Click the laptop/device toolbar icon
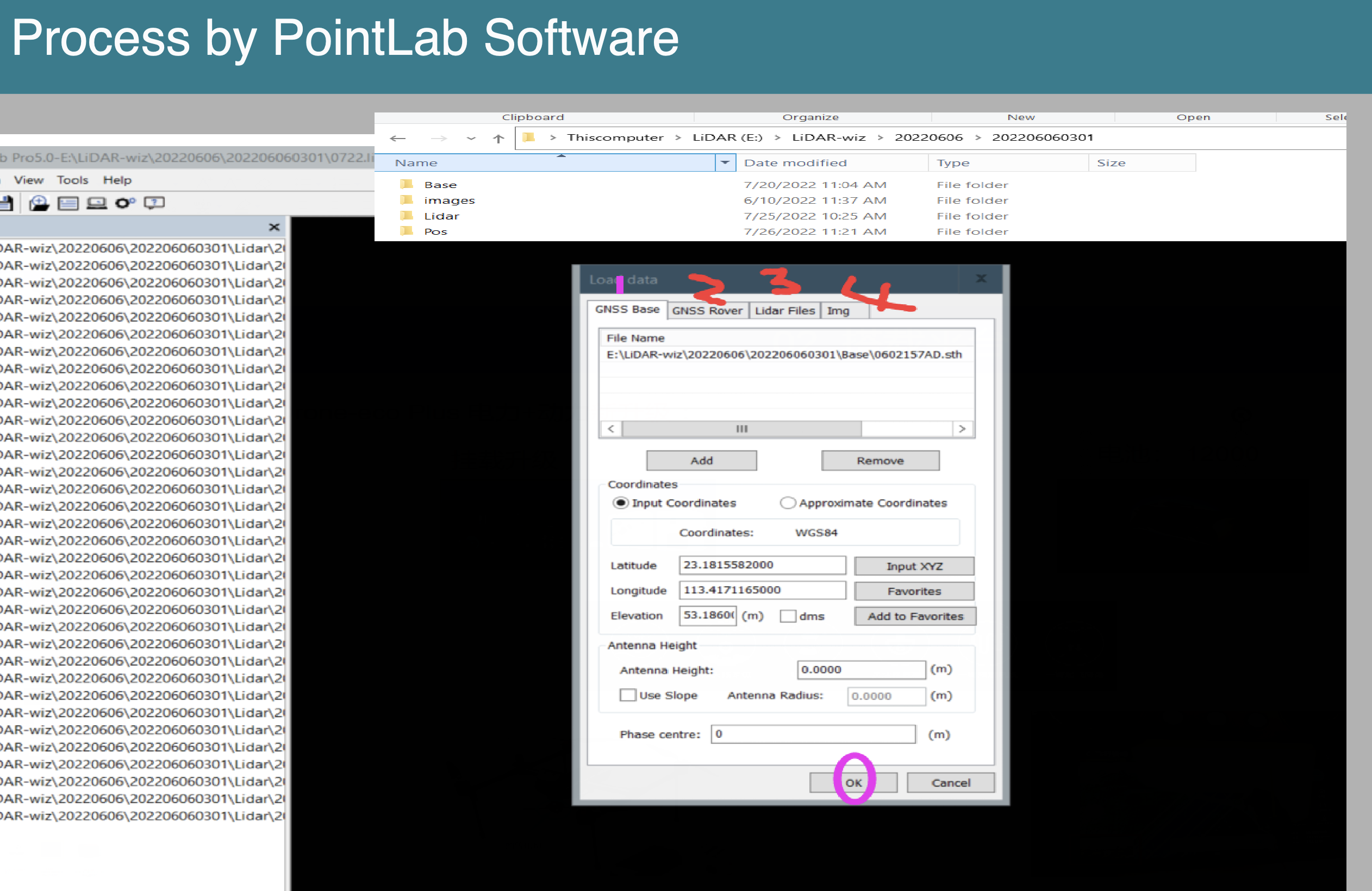The image size is (1372, 891). [x=96, y=203]
